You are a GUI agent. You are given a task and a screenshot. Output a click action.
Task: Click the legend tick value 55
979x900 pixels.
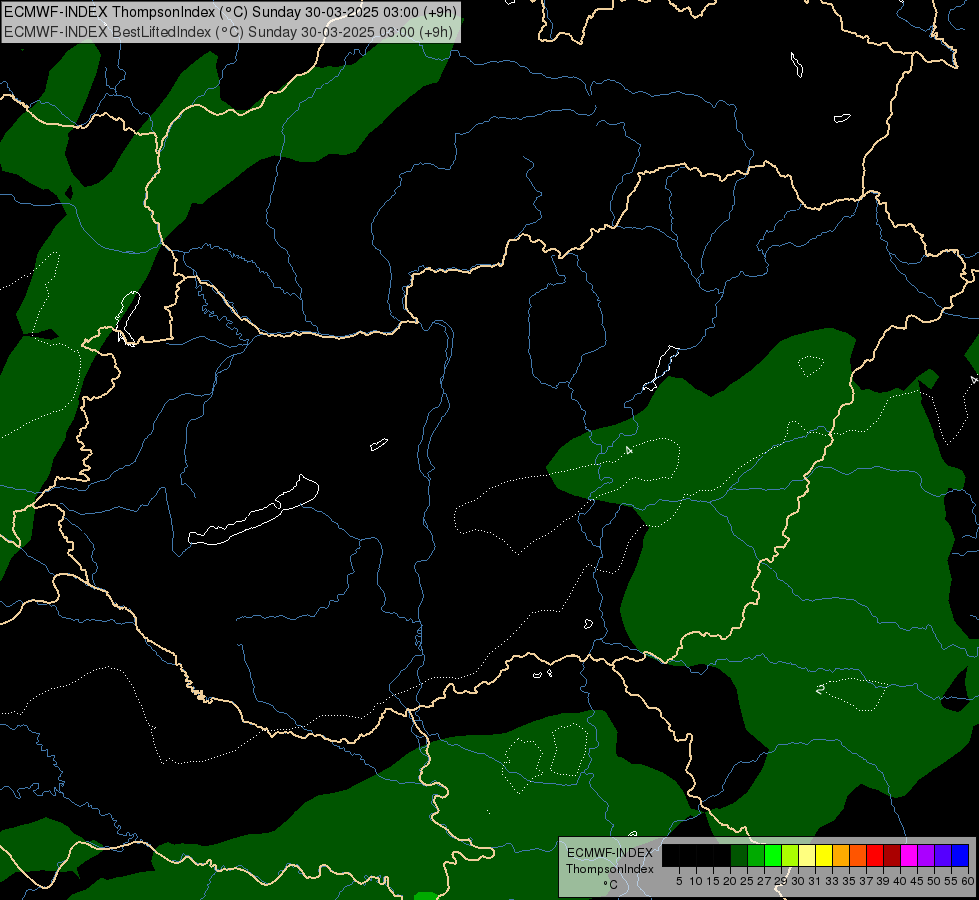[952, 881]
